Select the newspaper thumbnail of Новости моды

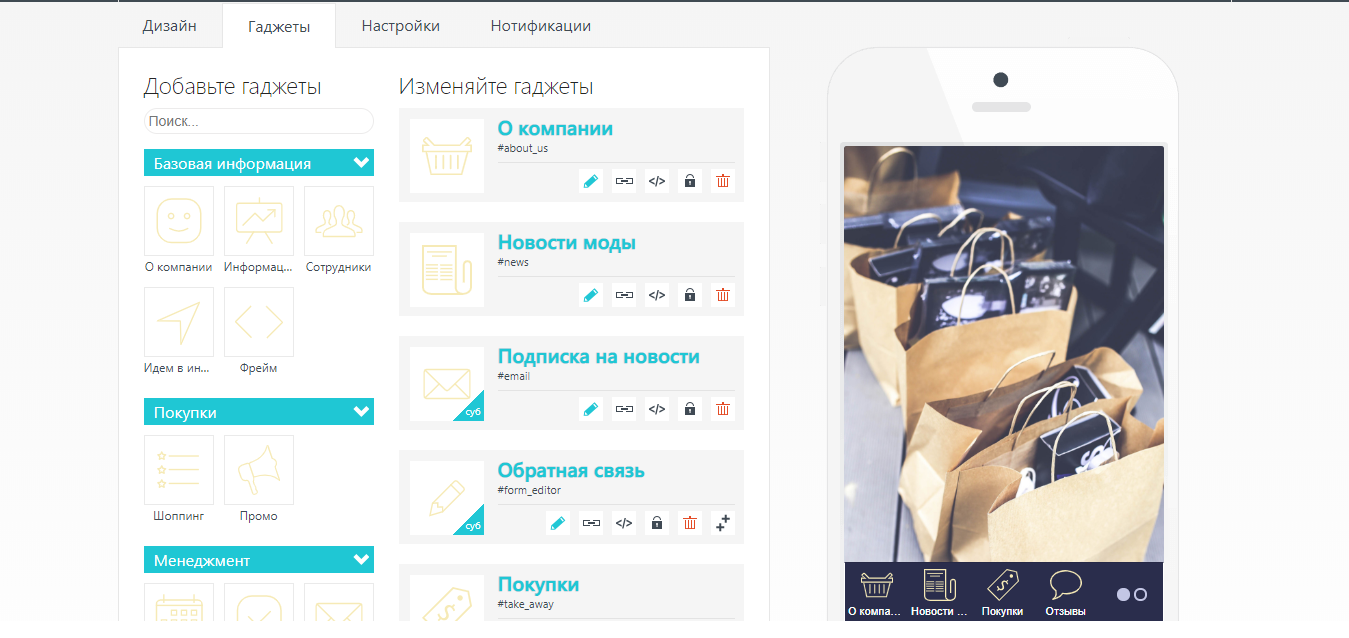[447, 270]
